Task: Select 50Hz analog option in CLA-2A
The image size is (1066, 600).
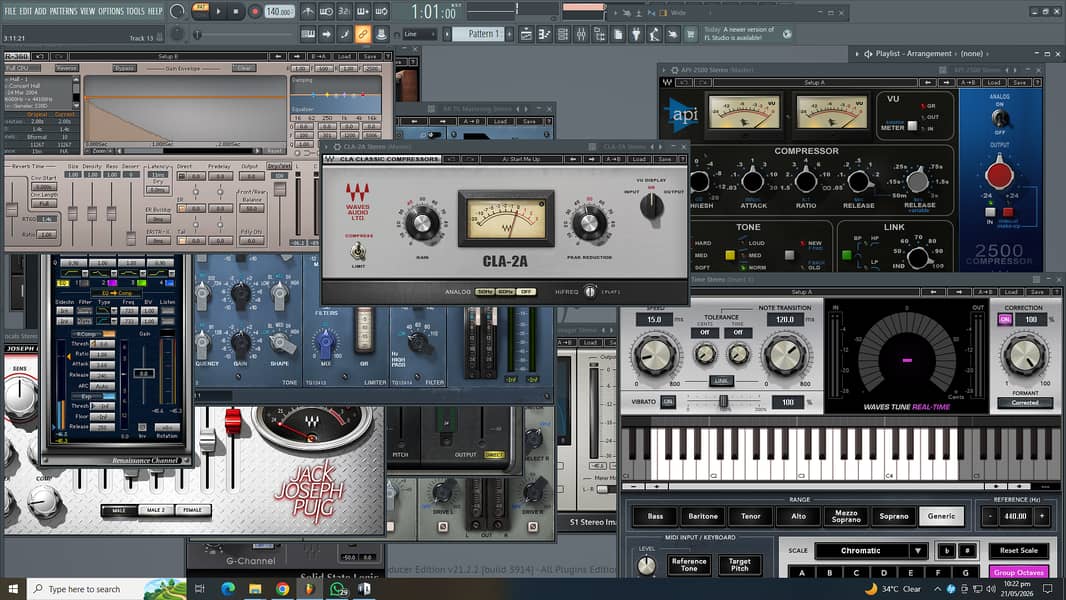Action: [485, 292]
